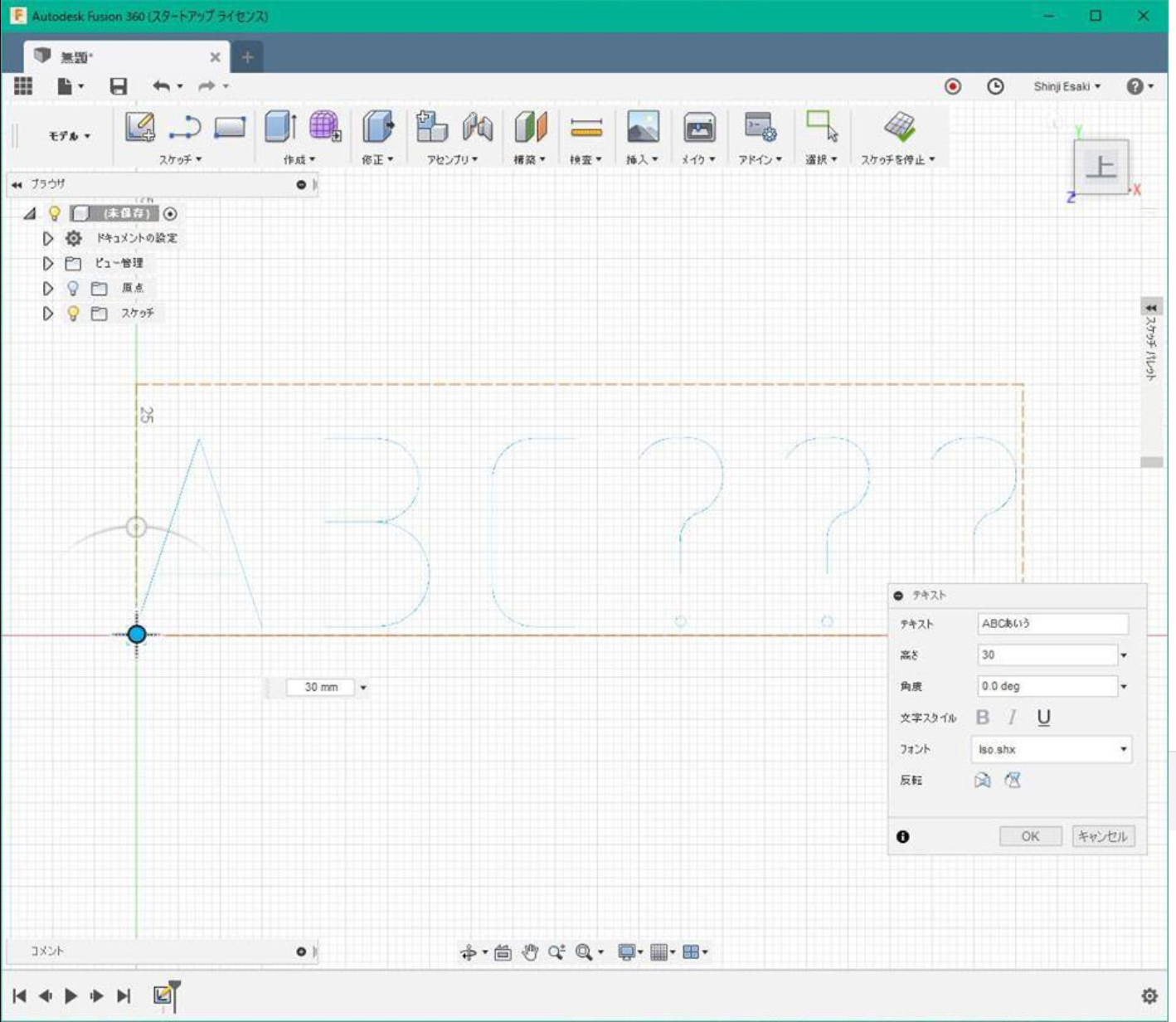Viewport: 1176px width, 1022px height.
Task: Open the Shinji Esaki account menu
Action: [1067, 86]
